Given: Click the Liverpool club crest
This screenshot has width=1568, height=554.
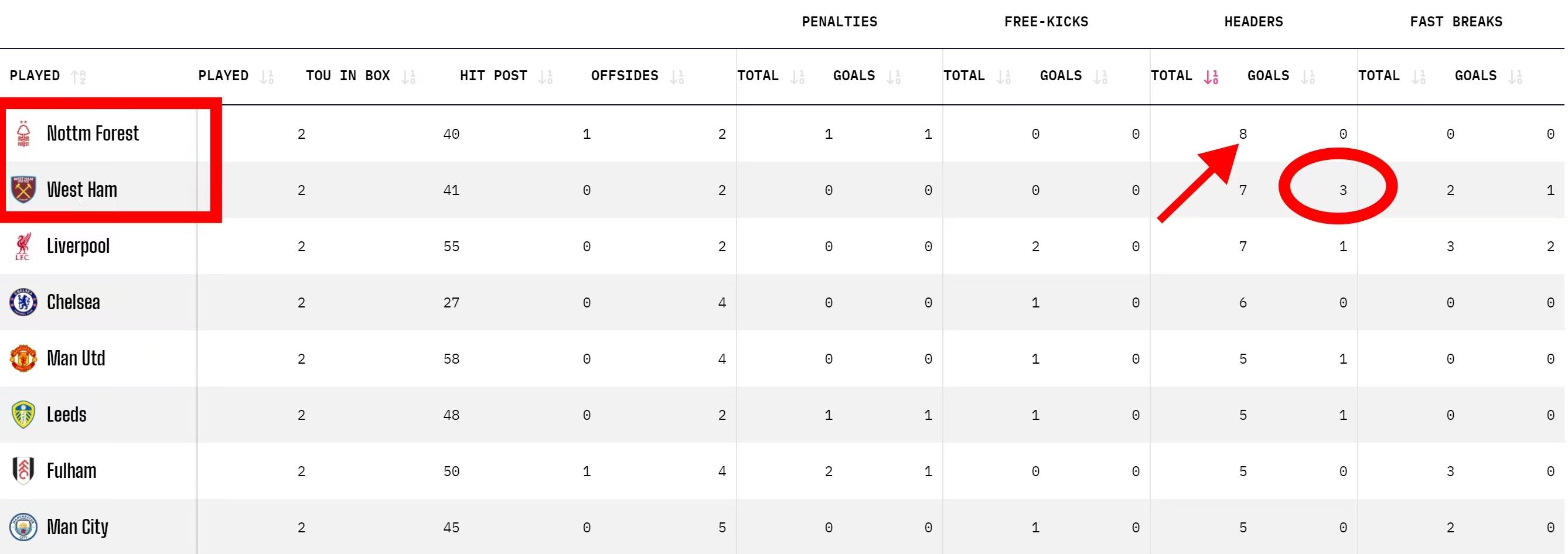Looking at the screenshot, I should click(23, 247).
